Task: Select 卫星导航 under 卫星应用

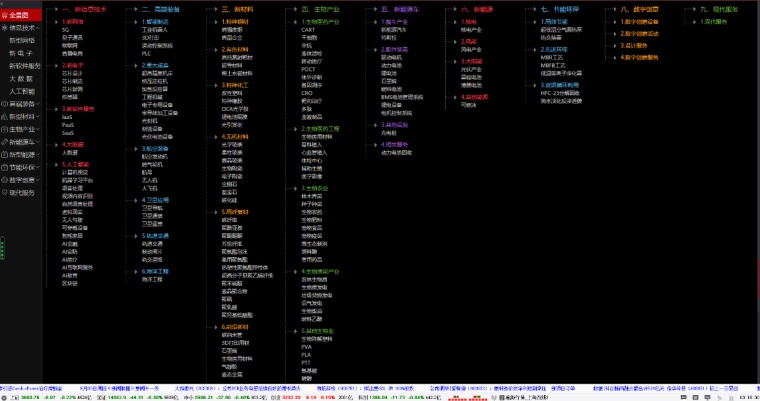Action: click(x=152, y=208)
